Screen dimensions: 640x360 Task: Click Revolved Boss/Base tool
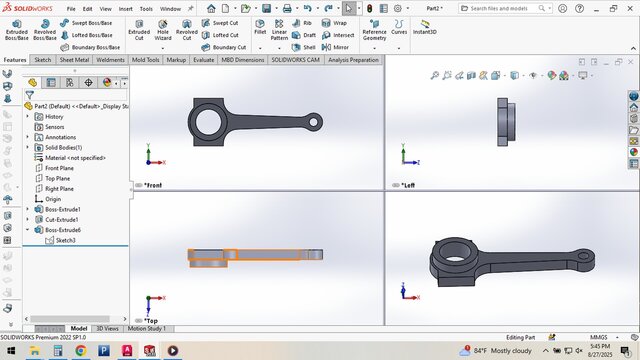(45, 29)
